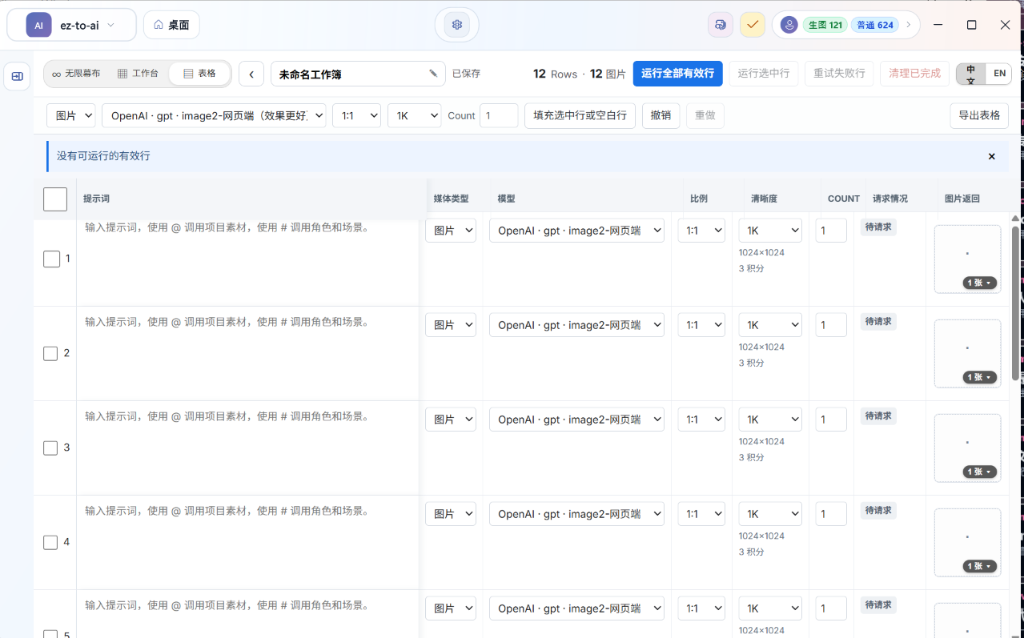The width and height of the screenshot is (1024, 638).
Task: Click row 4 image return placeholder
Action: point(967,542)
